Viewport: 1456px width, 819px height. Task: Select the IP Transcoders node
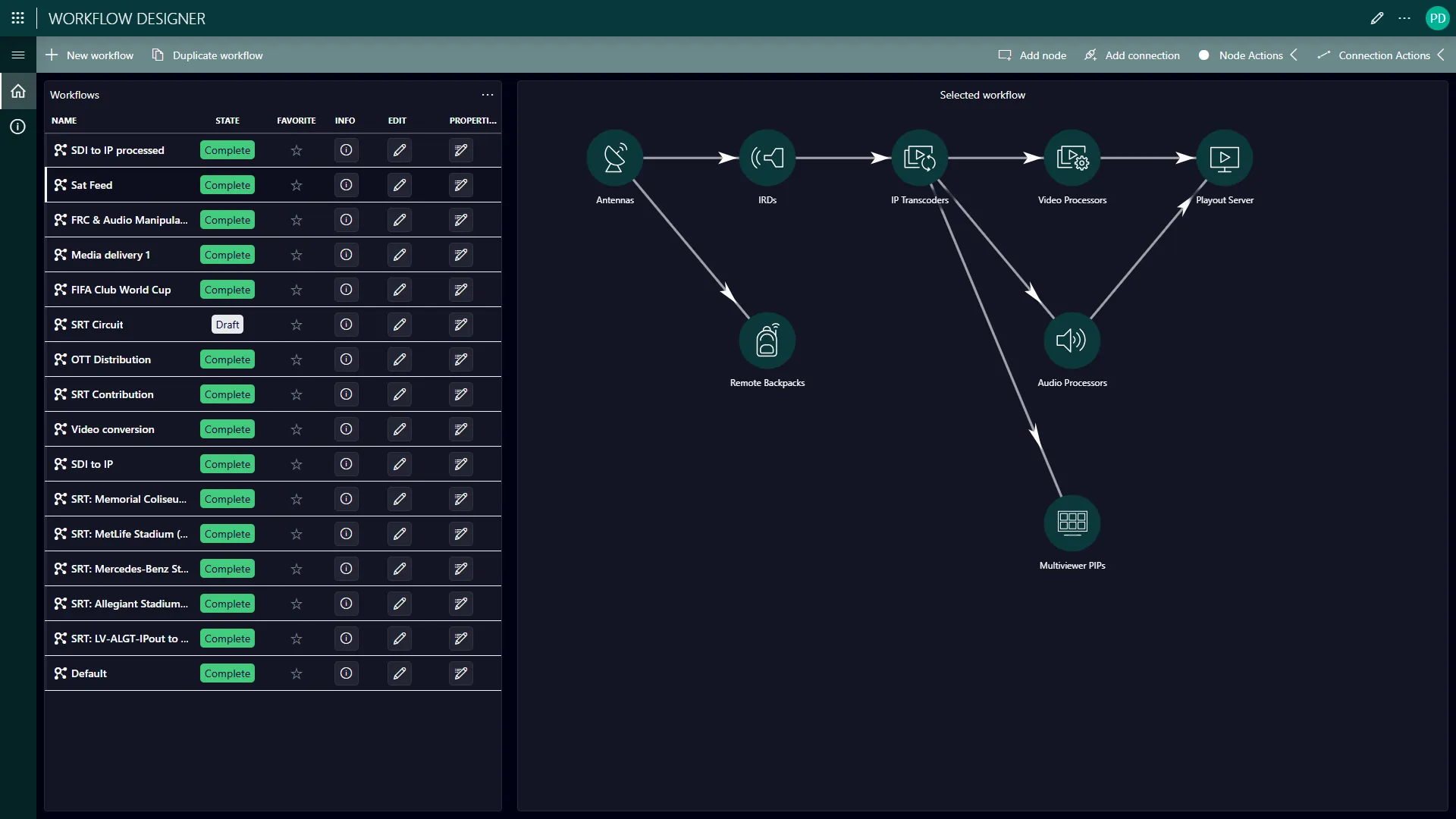coord(920,158)
